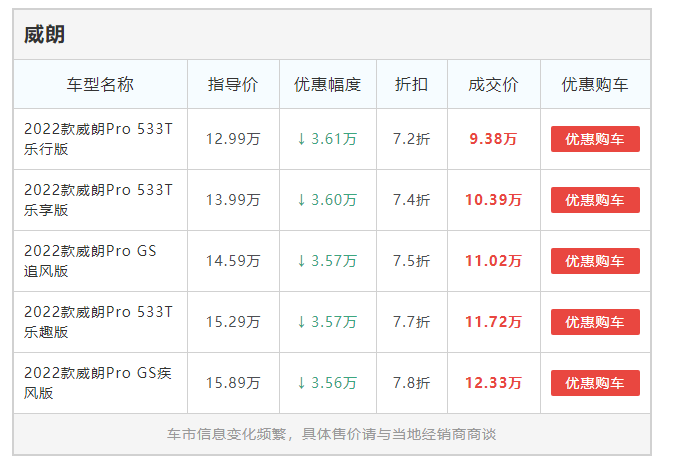Select the 7.5折 discount rate
This screenshot has width=679, height=472.
tap(411, 261)
